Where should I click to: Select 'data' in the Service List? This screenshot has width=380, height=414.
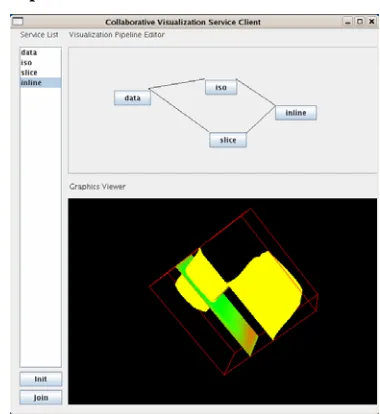point(40,53)
